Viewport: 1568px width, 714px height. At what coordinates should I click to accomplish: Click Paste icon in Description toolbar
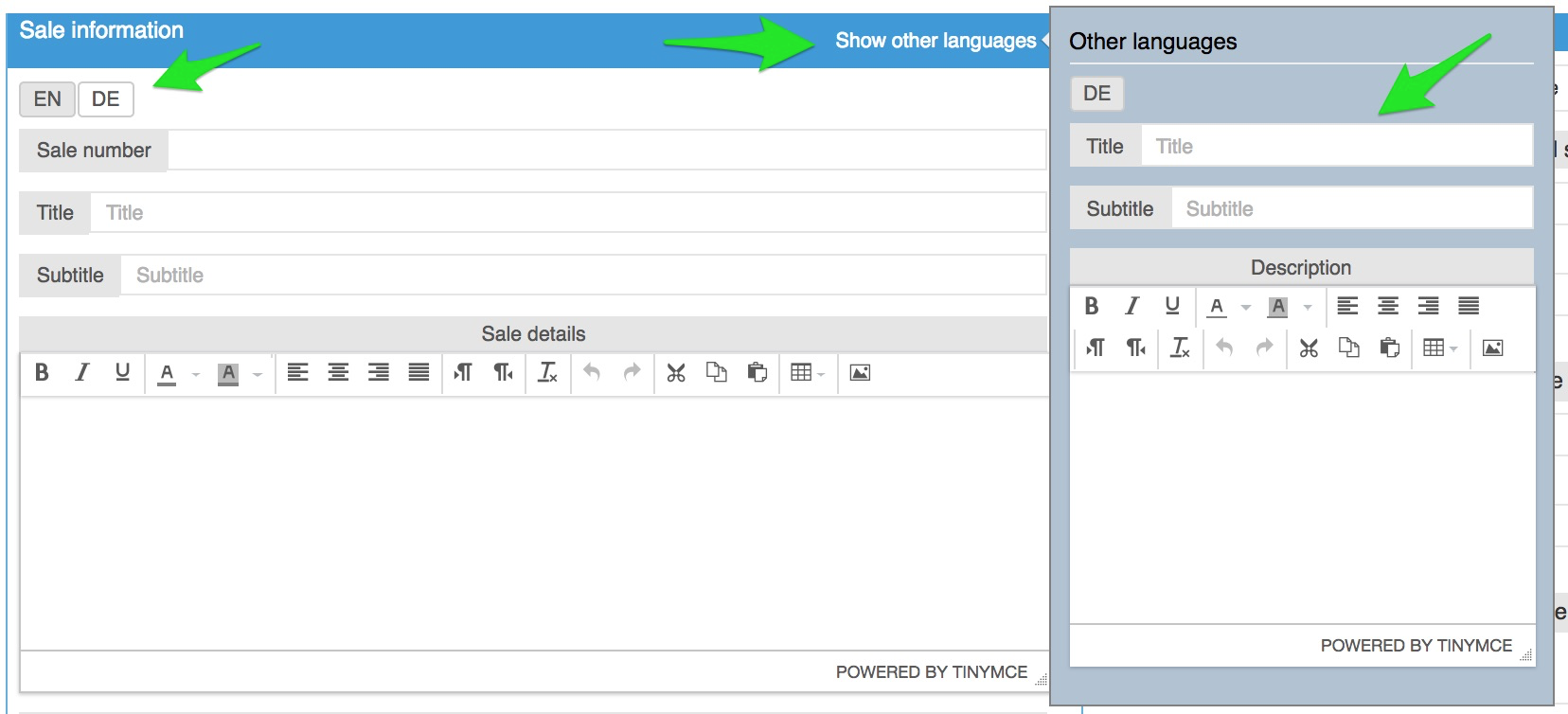[1389, 348]
